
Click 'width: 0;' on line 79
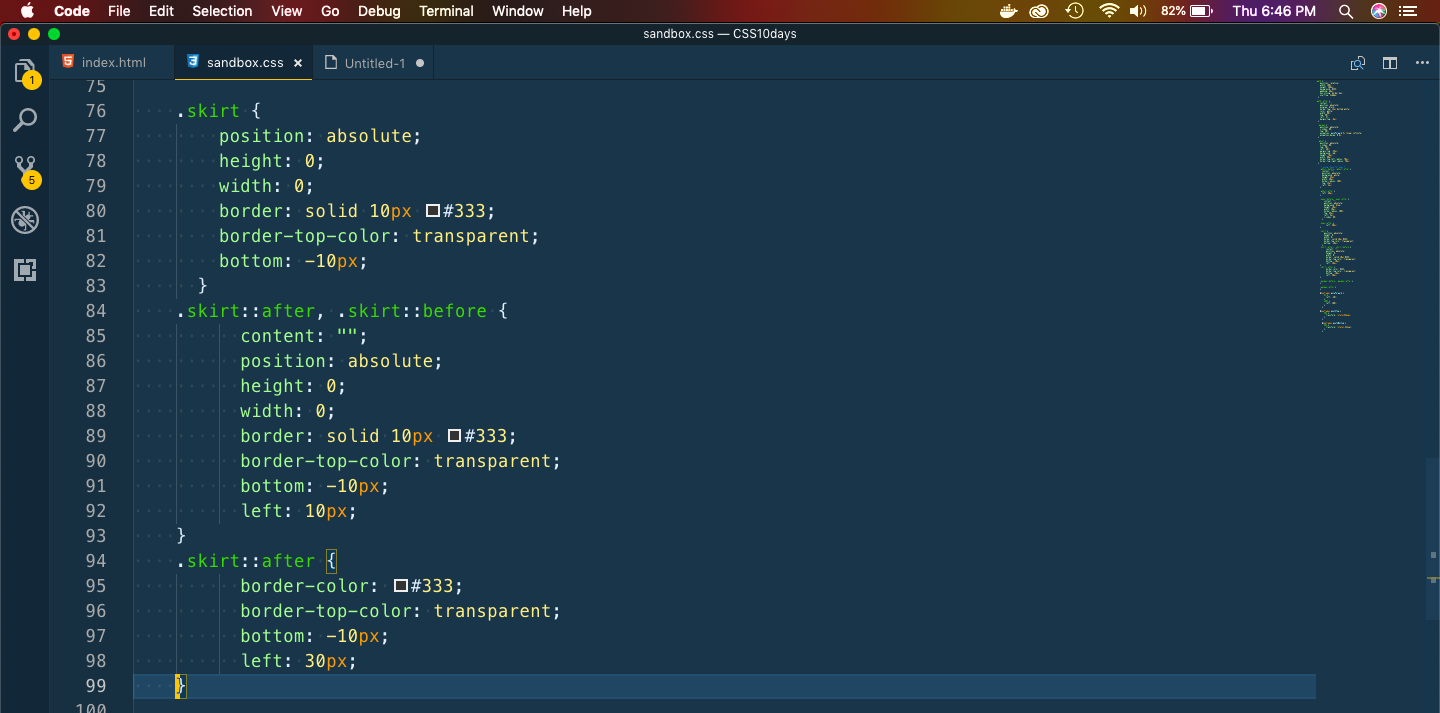(266, 186)
